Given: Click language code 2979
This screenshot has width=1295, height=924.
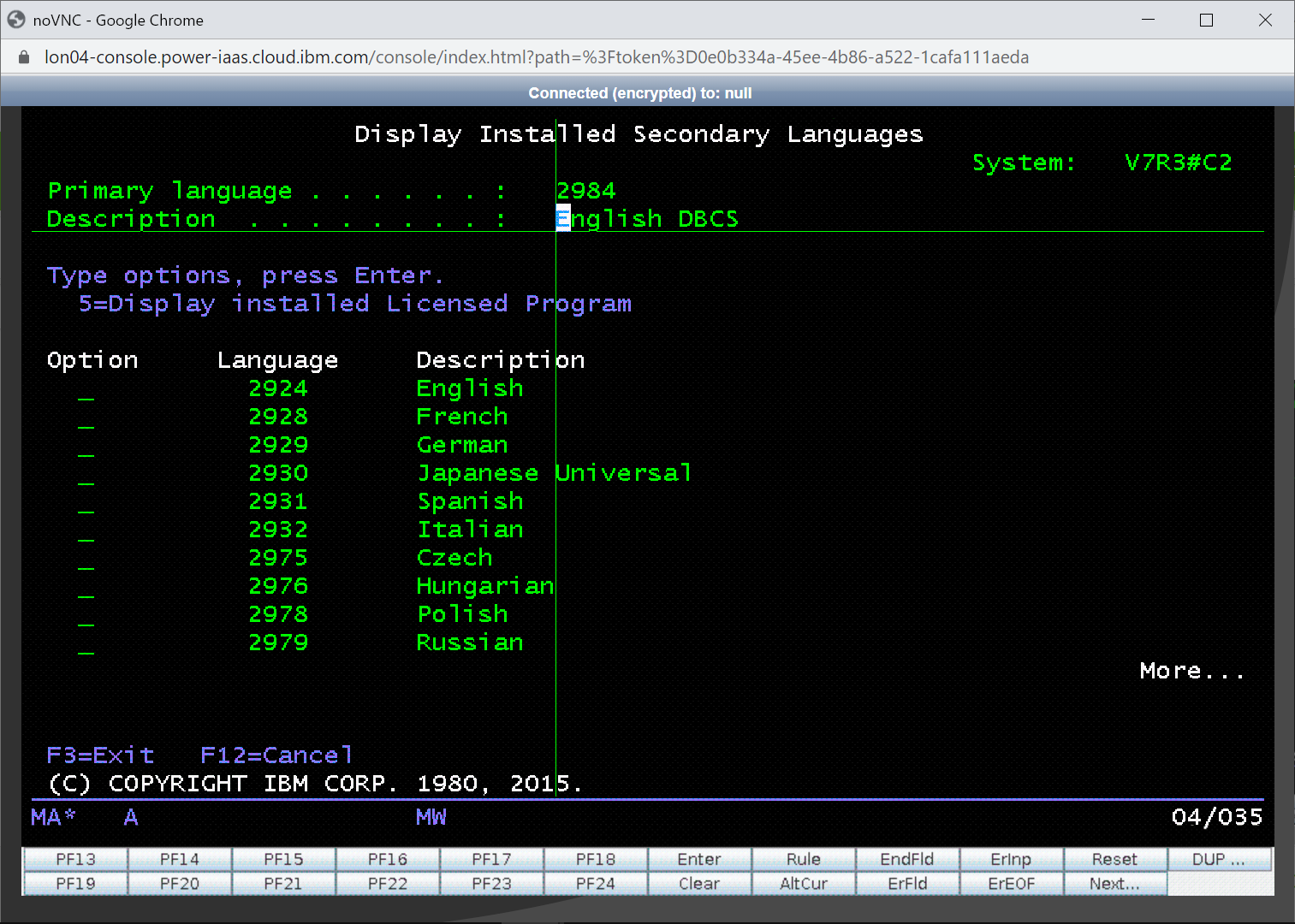Looking at the screenshot, I should 278,643.
